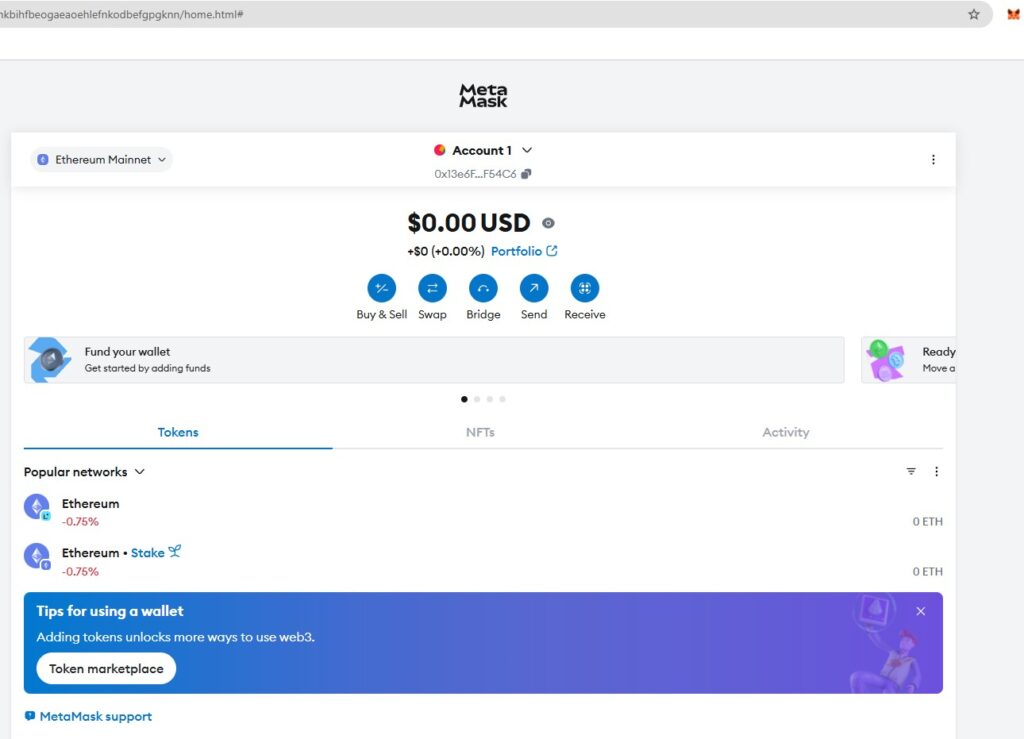This screenshot has width=1024, height=739.
Task: Switch to the Activity tab
Action: (x=786, y=432)
